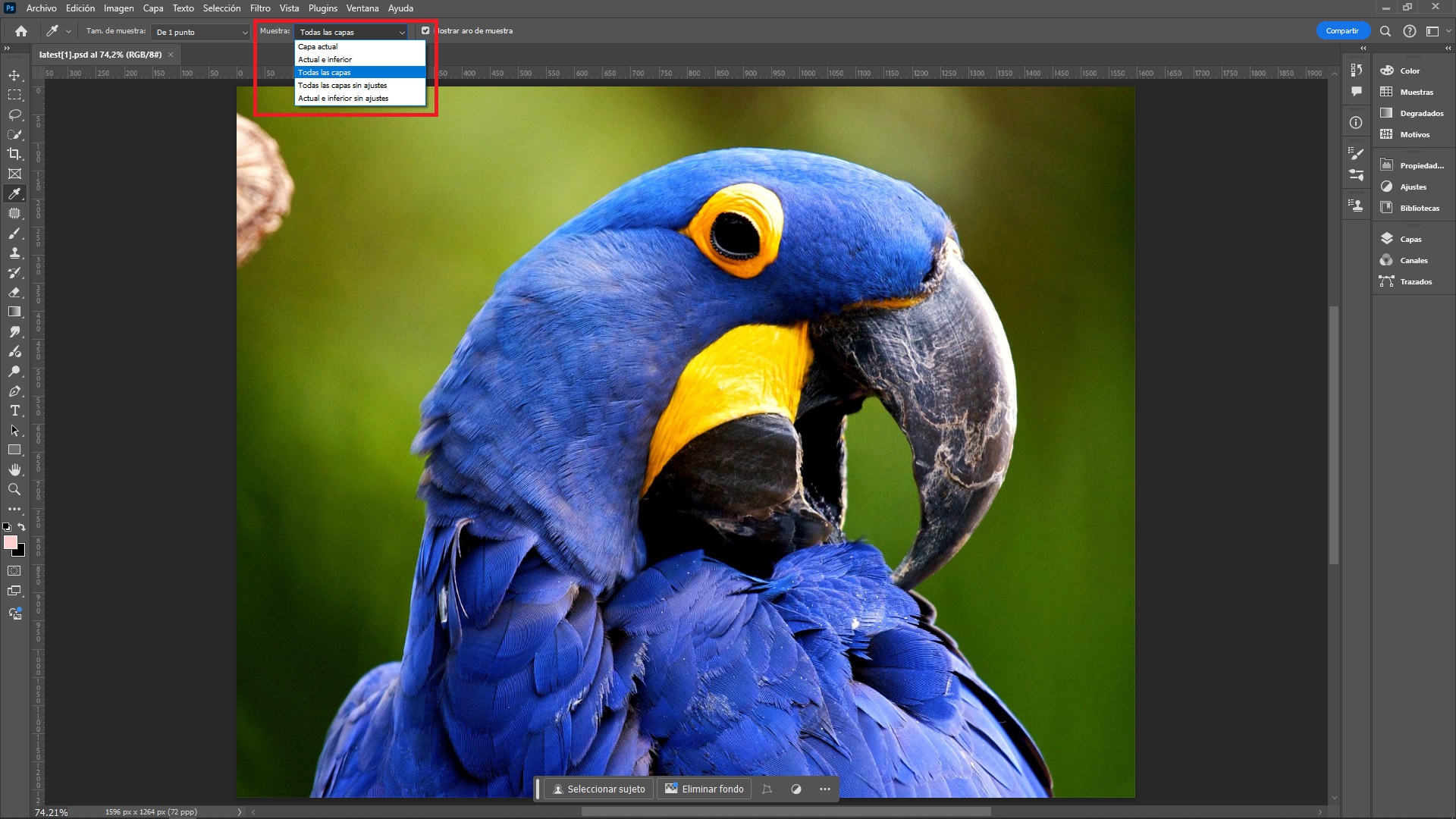
Task: Choose Actual e inferior option
Action: point(359,60)
